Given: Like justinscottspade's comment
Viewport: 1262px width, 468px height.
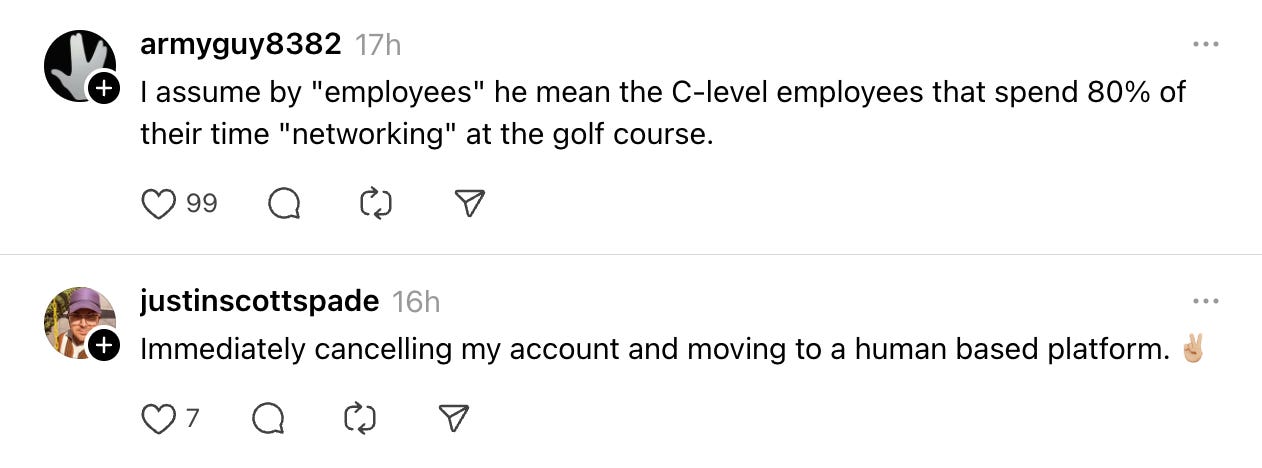Looking at the screenshot, I should [158, 418].
